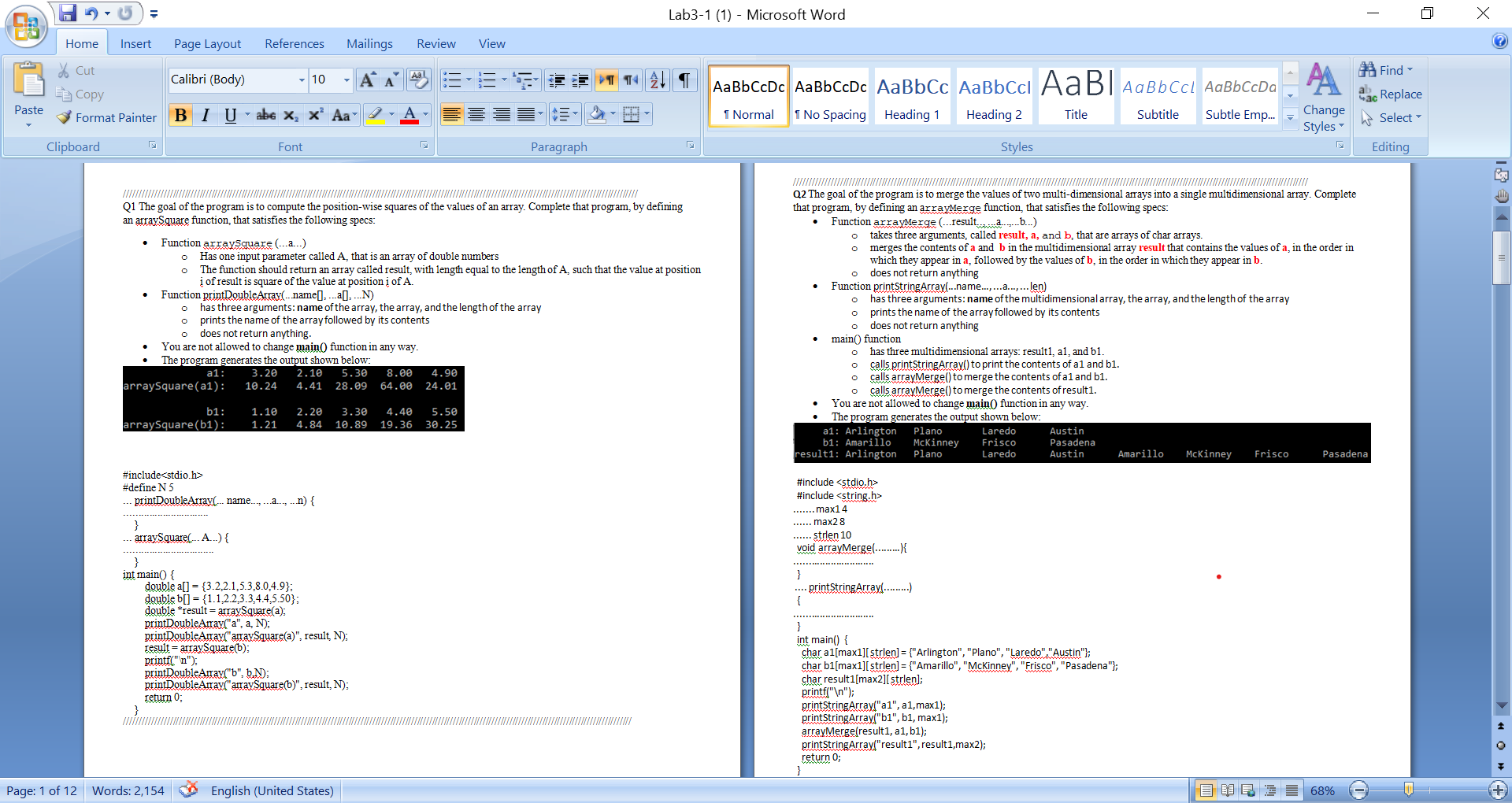The width and height of the screenshot is (1512, 803).
Task: Toggle italic formatting
Action: click(205, 115)
